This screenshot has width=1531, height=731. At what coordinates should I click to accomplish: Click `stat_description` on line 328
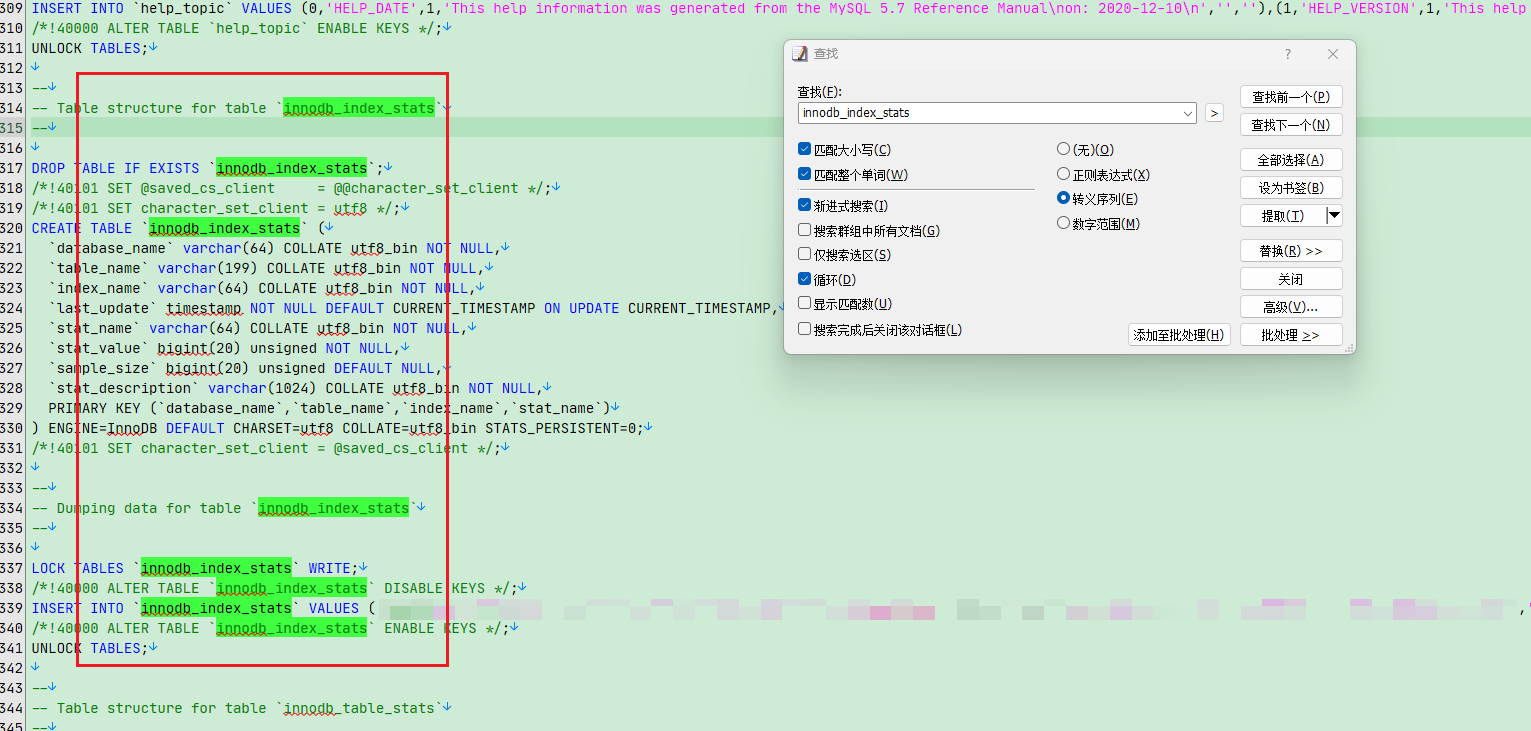point(124,388)
